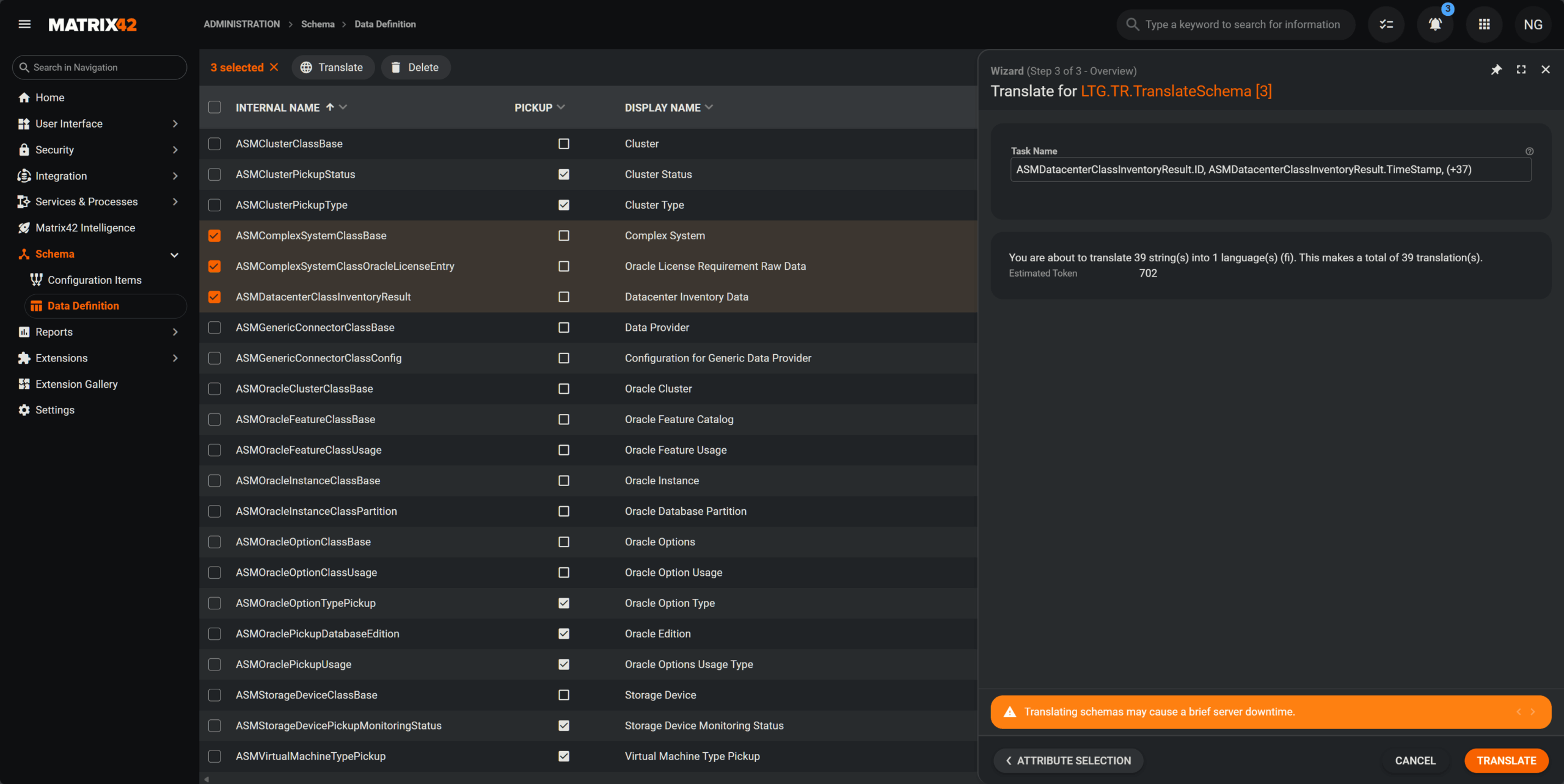Close the Translate wizard panel
This screenshot has width=1564, height=784.
(x=1546, y=70)
